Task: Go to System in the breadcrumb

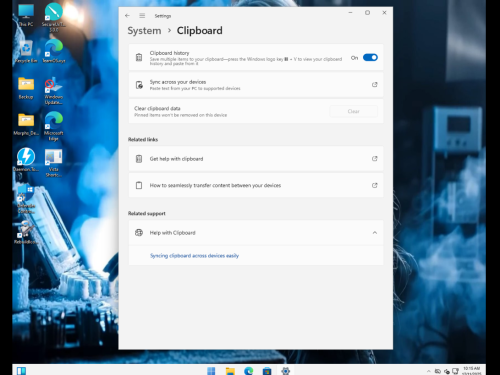Action: tap(144, 31)
